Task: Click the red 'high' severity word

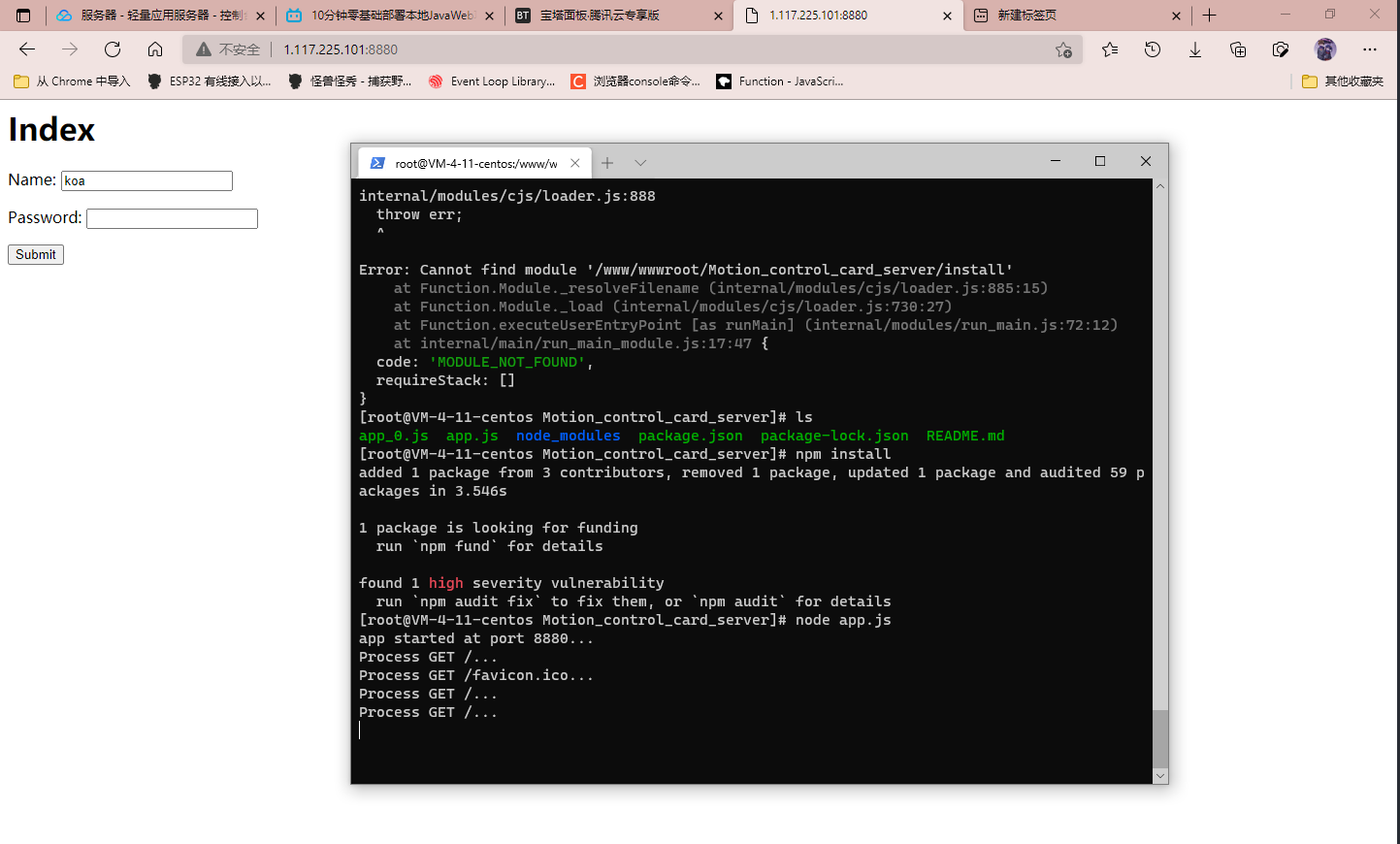Action: tap(446, 583)
